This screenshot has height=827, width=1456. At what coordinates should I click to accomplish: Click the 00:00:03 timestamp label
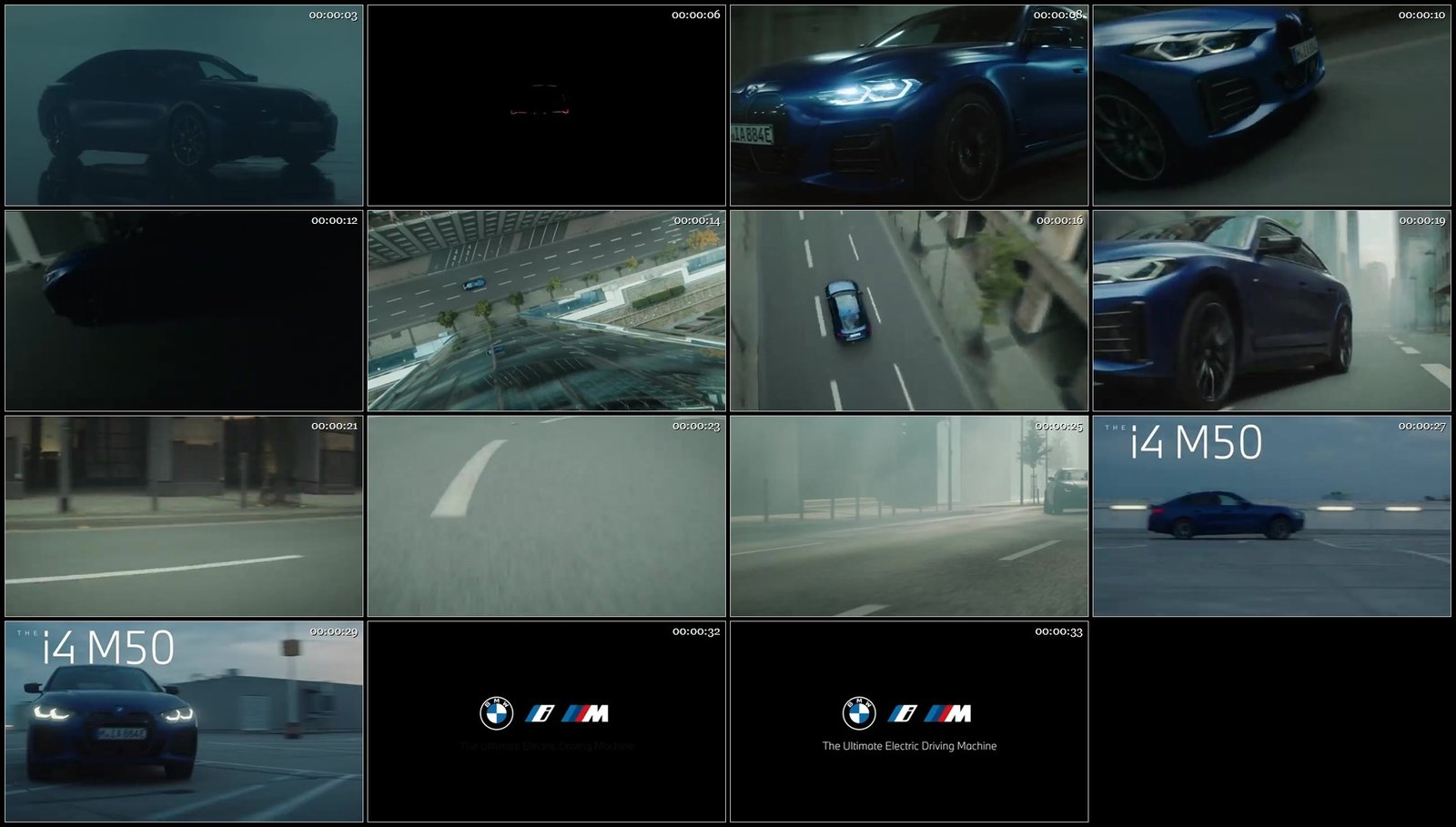point(333,15)
